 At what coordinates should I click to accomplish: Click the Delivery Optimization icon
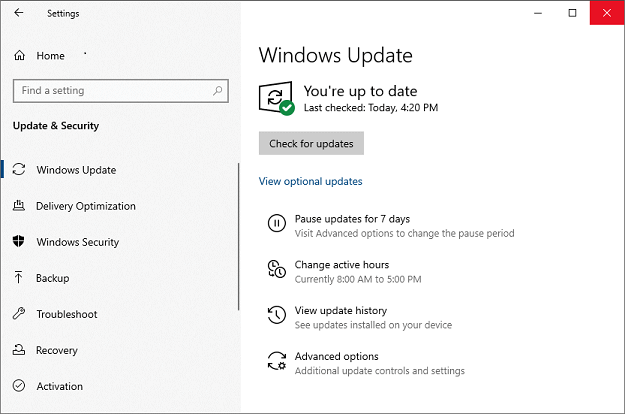(x=19, y=206)
